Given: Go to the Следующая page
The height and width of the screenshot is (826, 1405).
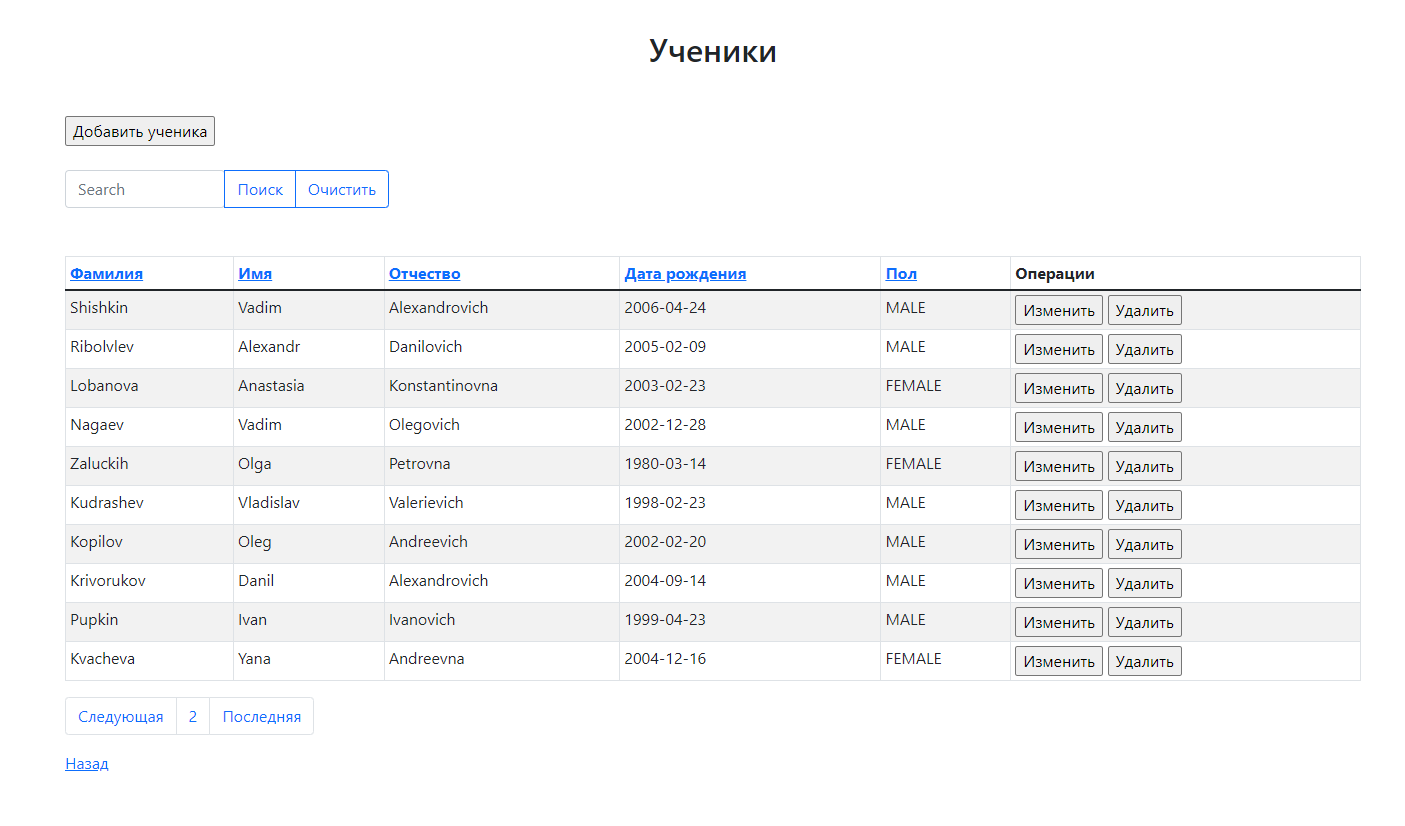Looking at the screenshot, I should (120, 716).
